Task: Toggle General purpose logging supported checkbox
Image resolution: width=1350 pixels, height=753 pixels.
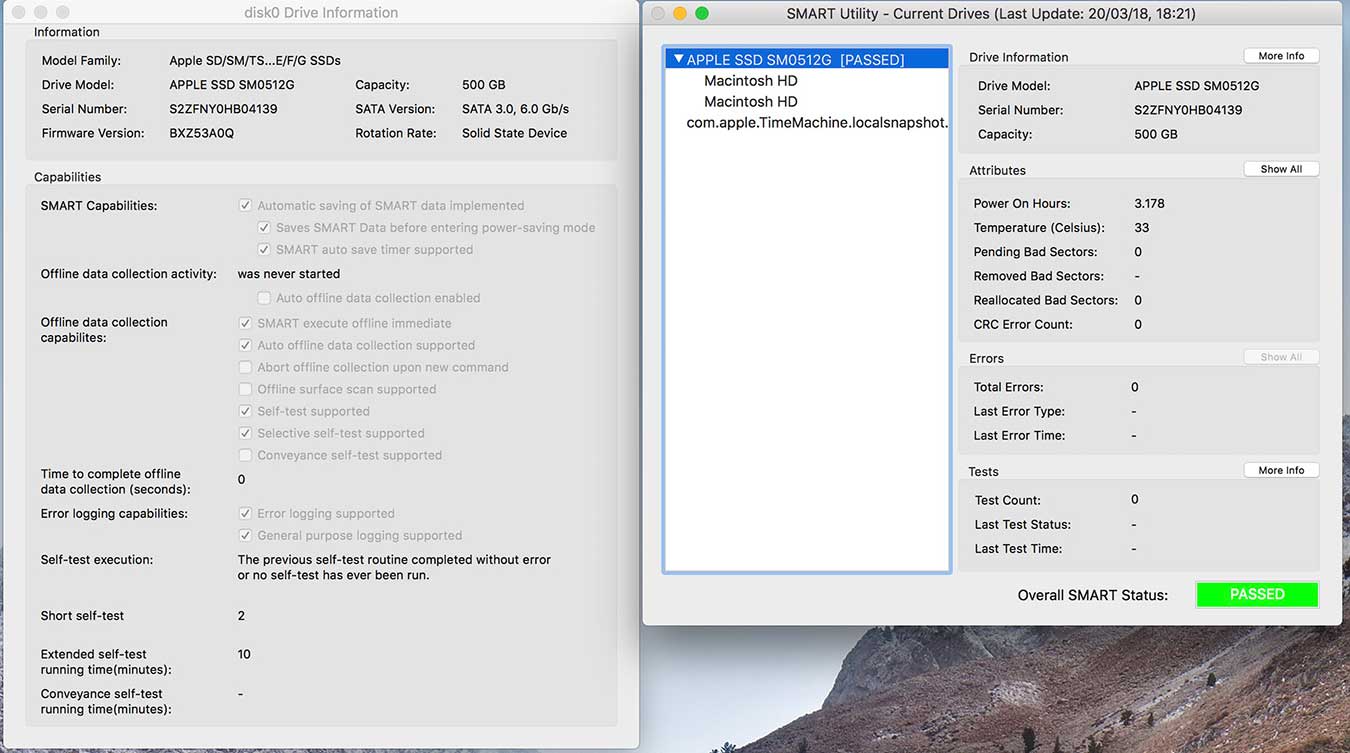Action: [x=245, y=535]
